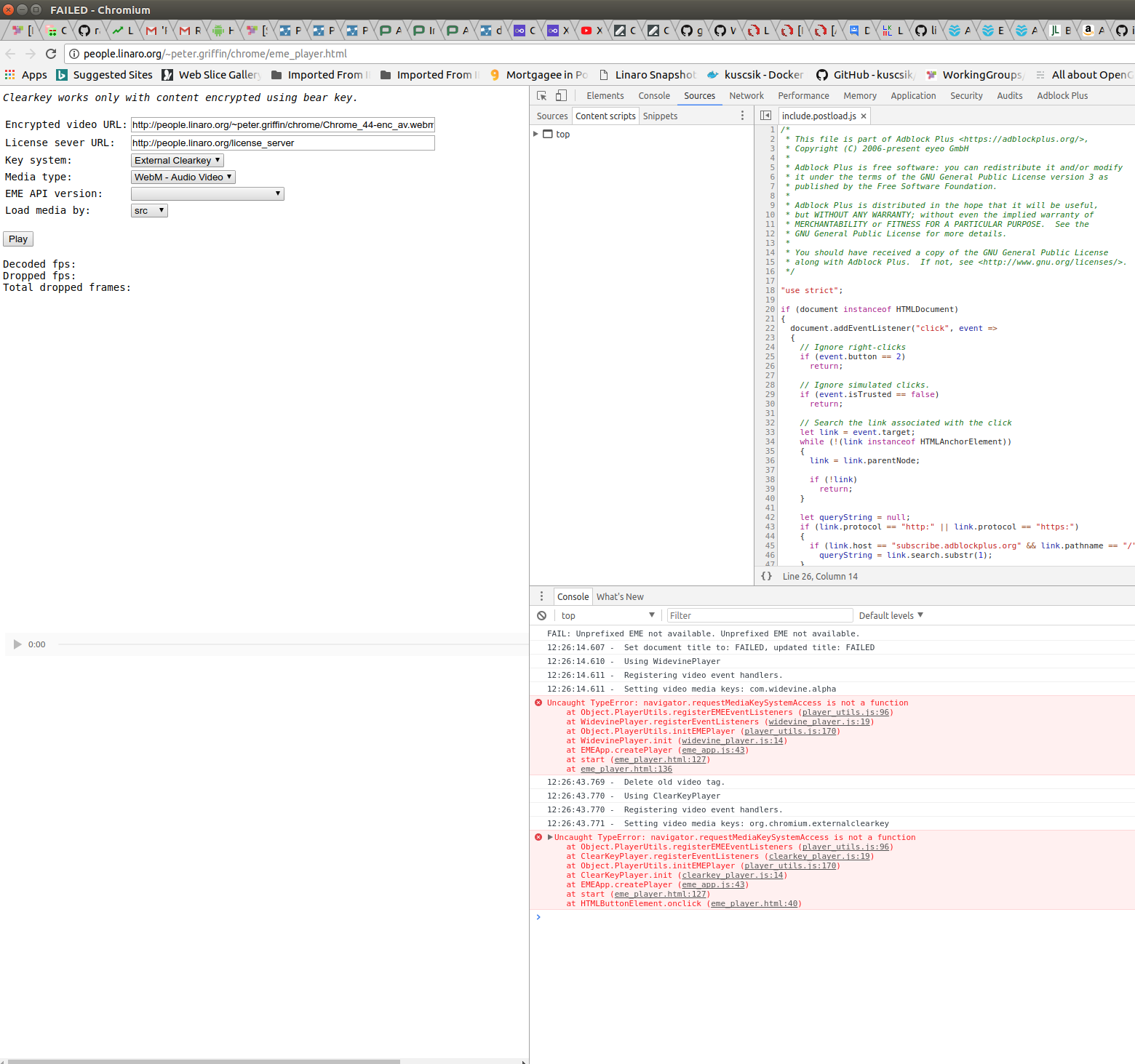Close the include.postload.js file tab

pyautogui.click(x=864, y=116)
